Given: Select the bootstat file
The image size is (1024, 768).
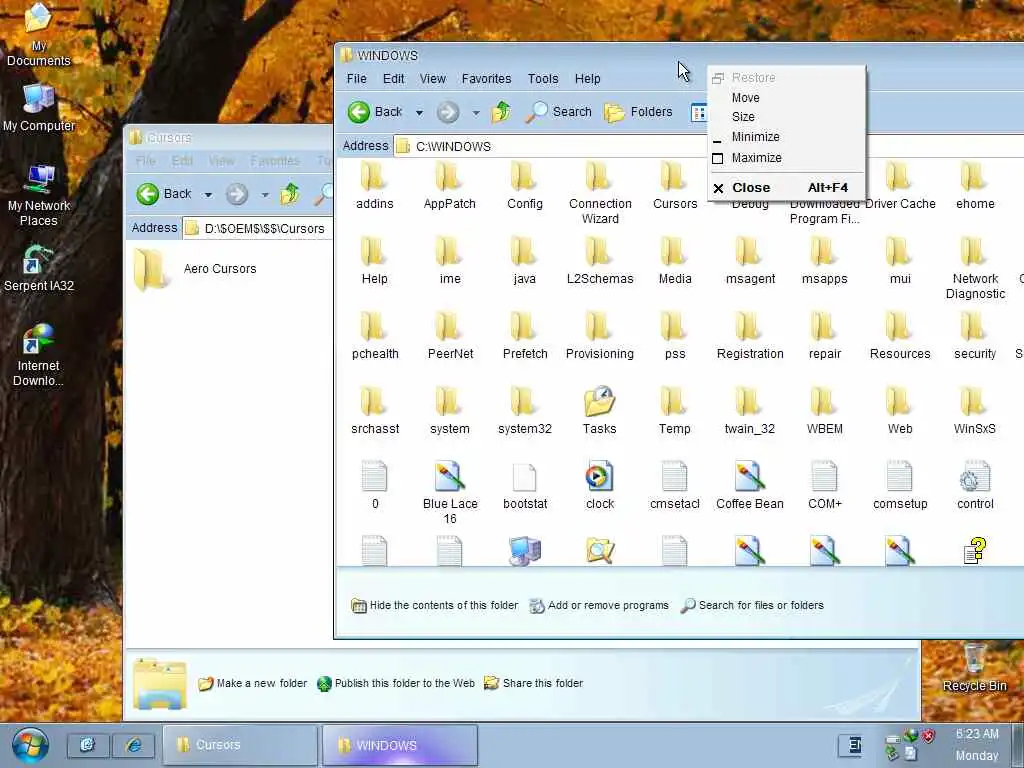Looking at the screenshot, I should point(524,486).
